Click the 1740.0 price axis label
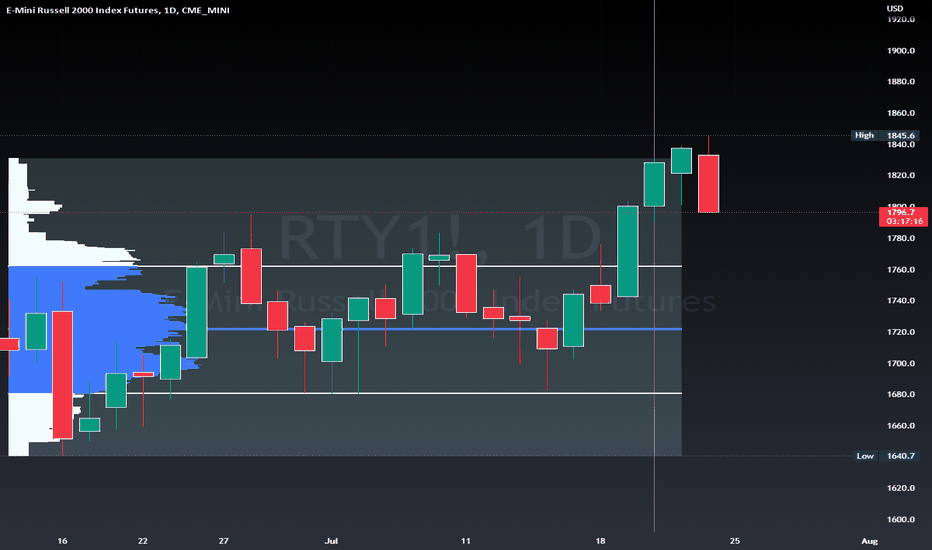Screen dimensions: 932x550 point(900,301)
